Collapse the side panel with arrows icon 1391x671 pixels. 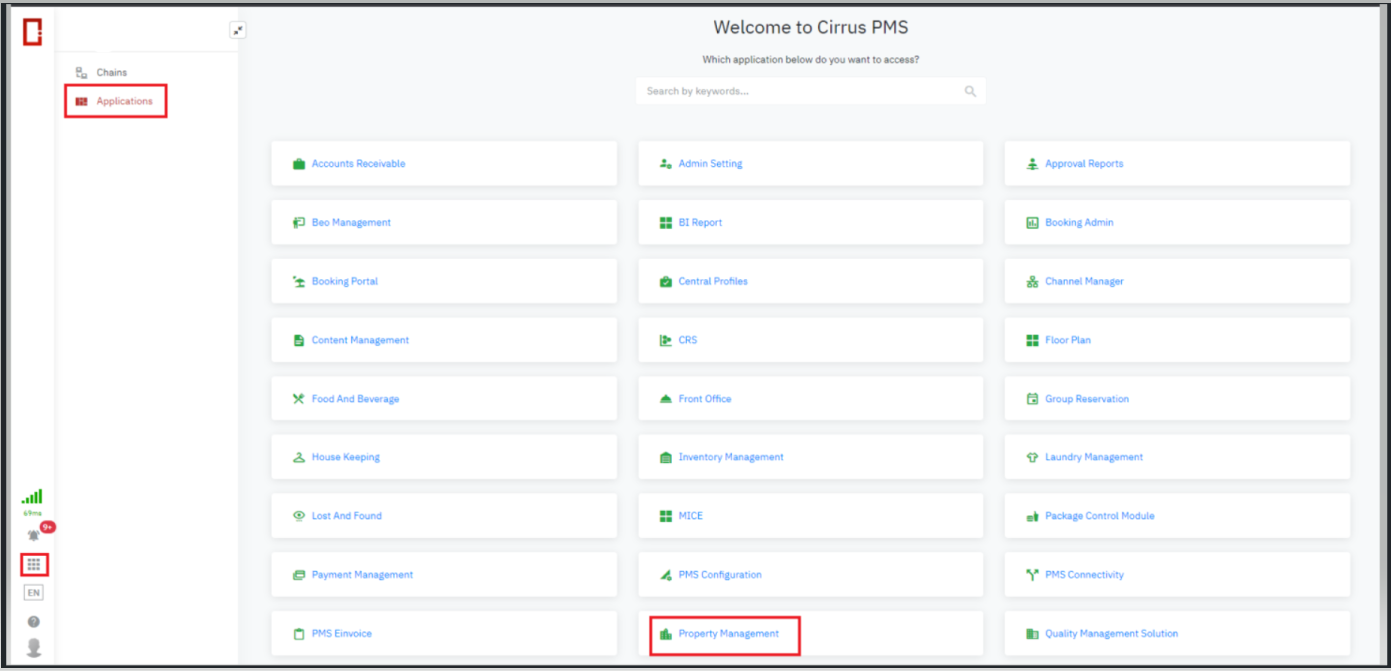point(238,30)
